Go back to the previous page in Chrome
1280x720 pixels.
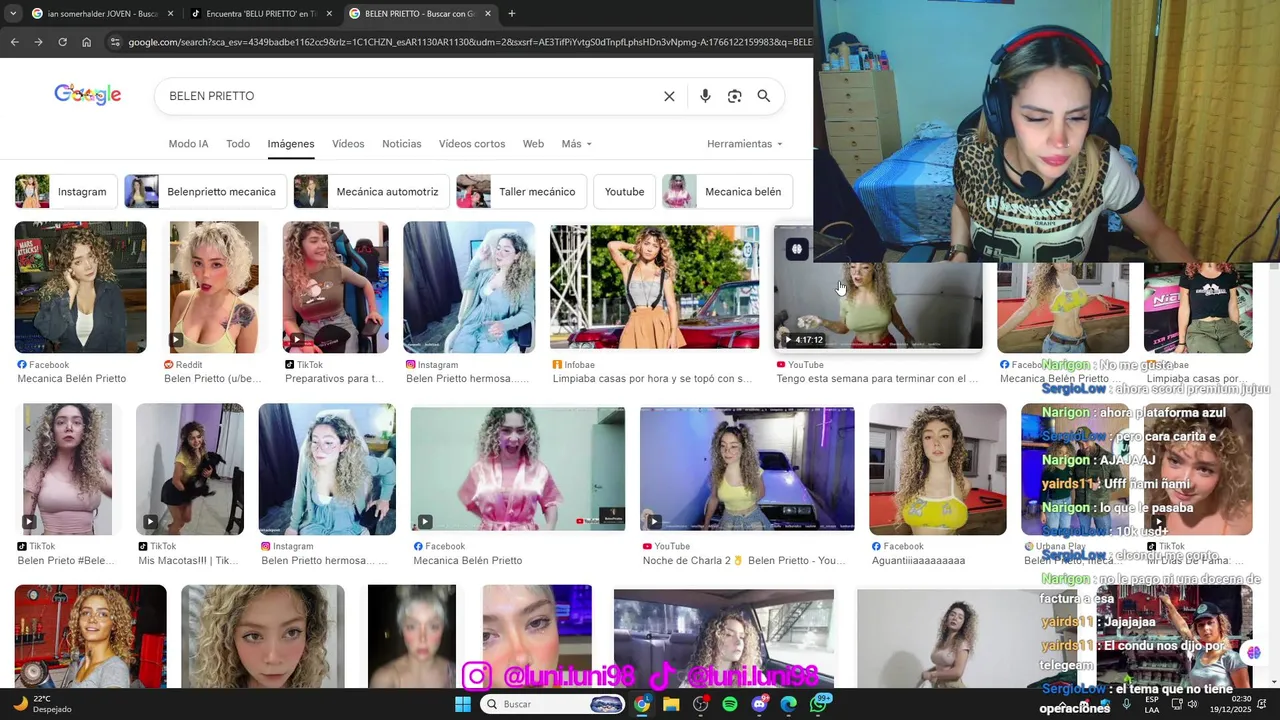(x=14, y=42)
